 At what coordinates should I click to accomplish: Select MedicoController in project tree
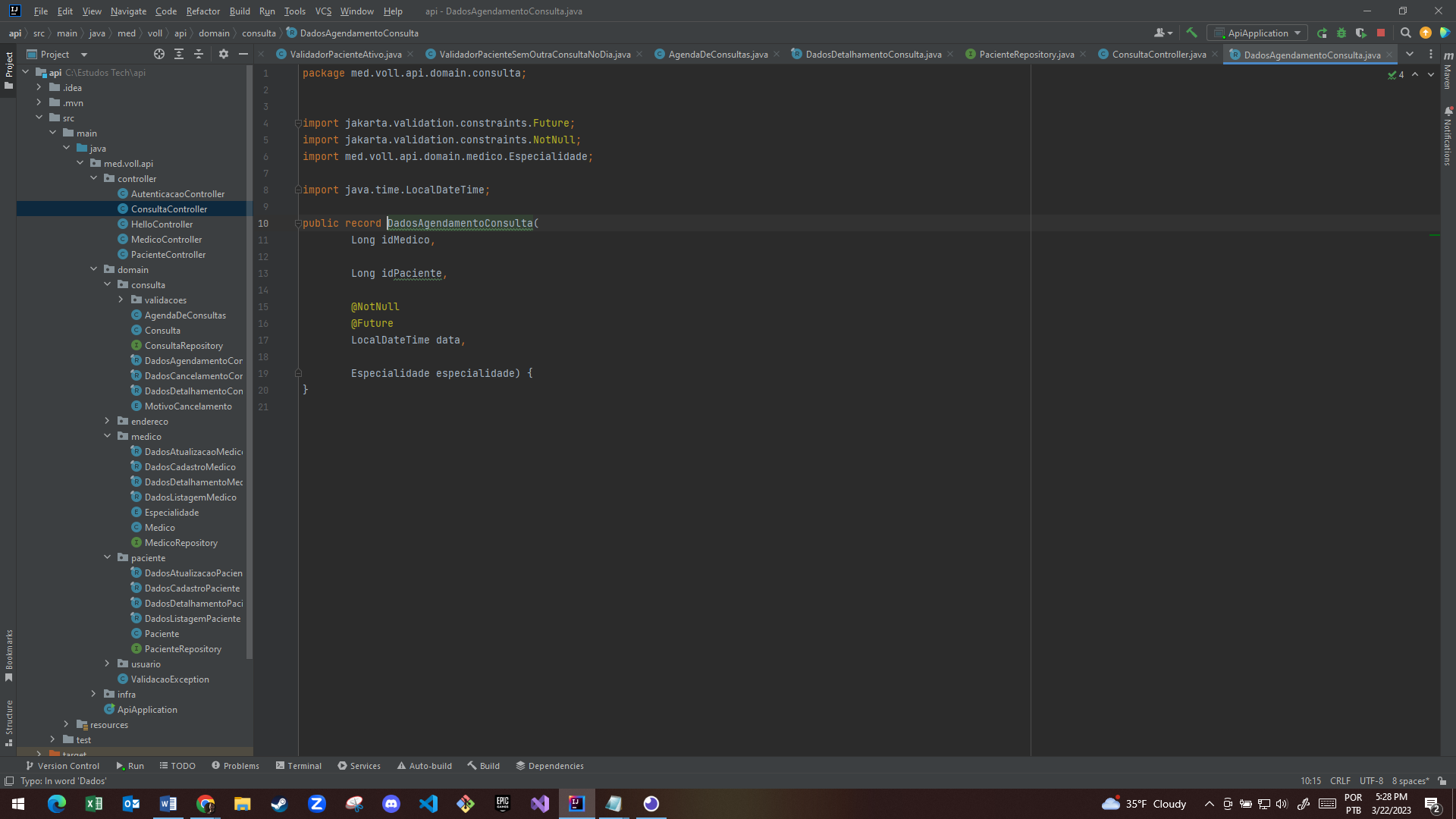pos(166,239)
